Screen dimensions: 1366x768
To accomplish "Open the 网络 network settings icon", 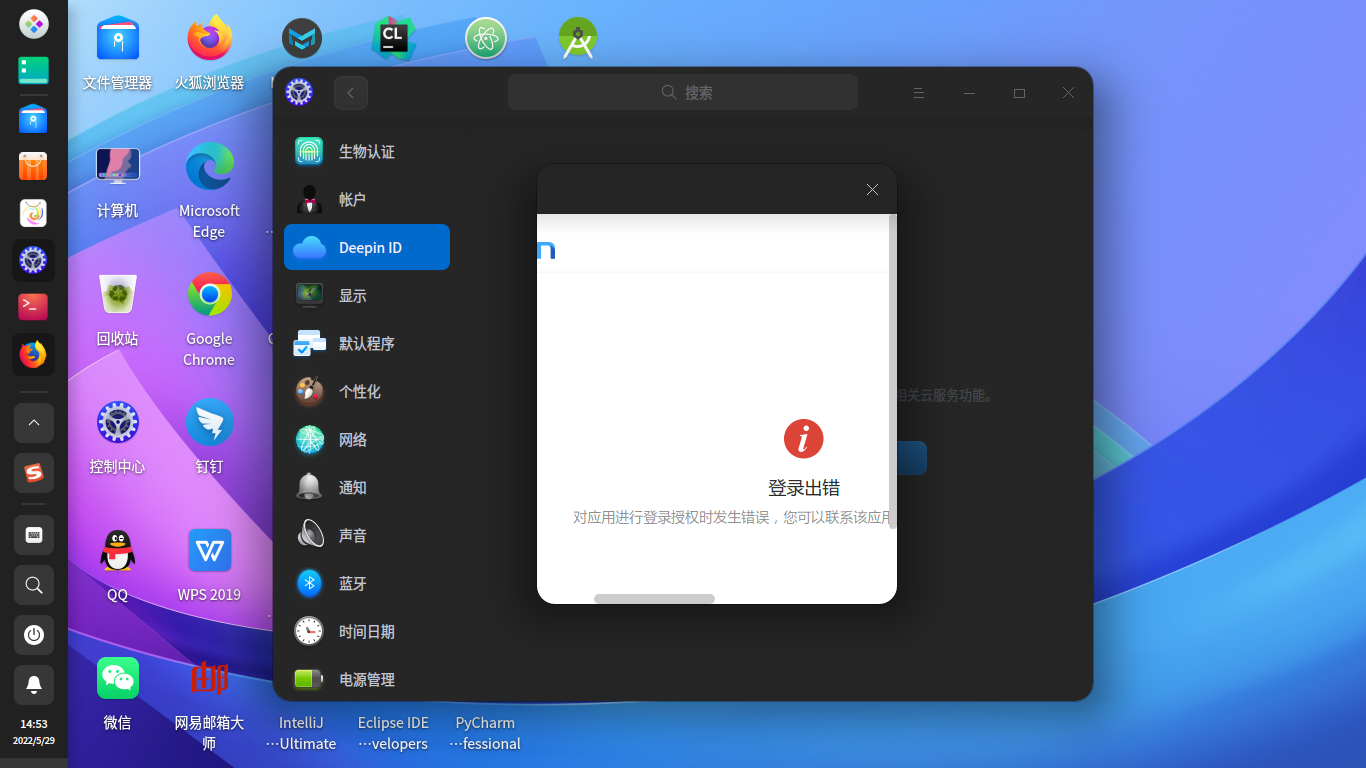I will 309,439.
